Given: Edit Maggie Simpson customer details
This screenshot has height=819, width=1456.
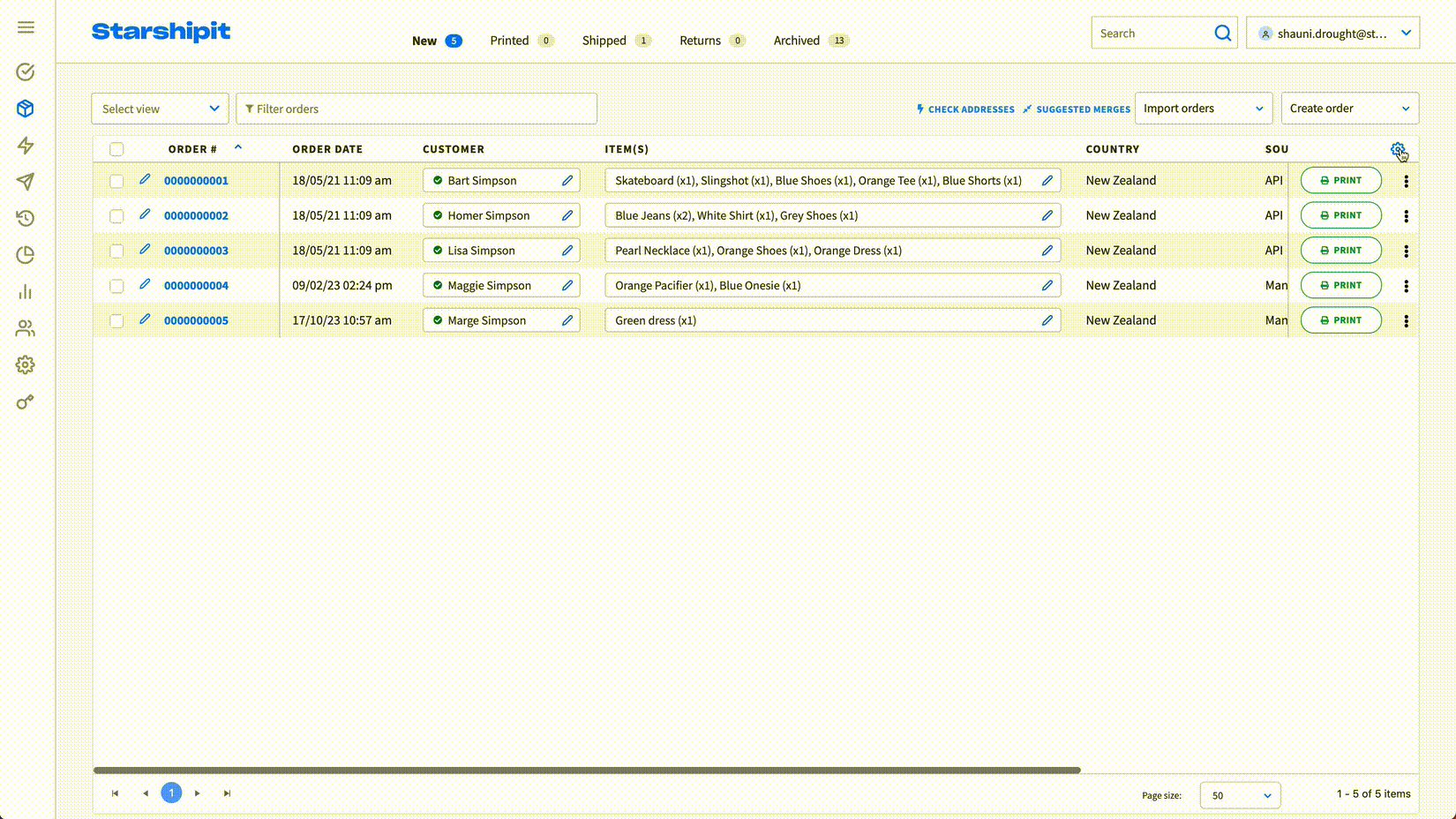Looking at the screenshot, I should pos(567,285).
